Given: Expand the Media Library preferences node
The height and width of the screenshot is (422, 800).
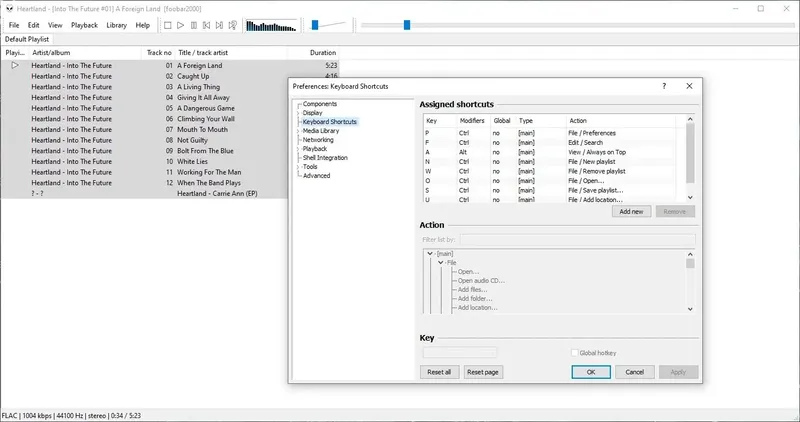Looking at the screenshot, I should click(x=298, y=131).
